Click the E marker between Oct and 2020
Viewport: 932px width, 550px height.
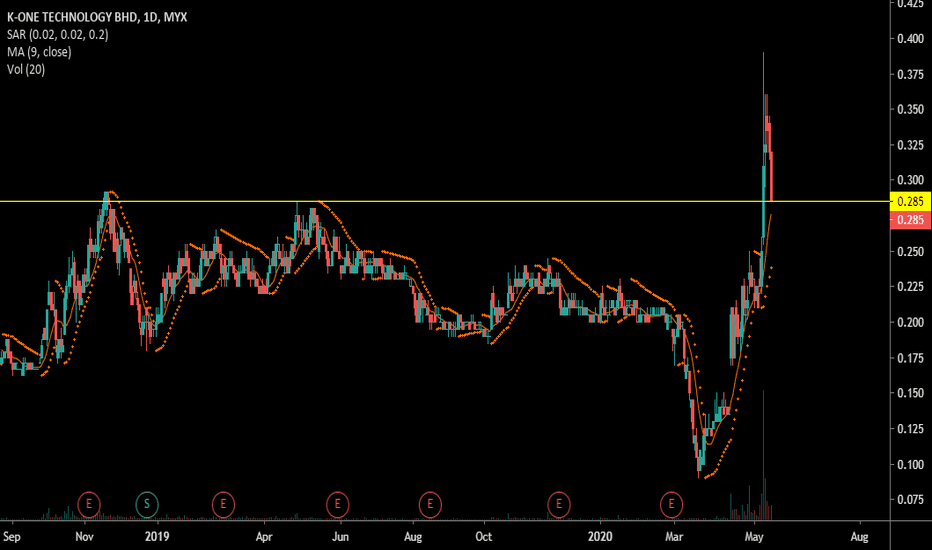click(x=559, y=504)
